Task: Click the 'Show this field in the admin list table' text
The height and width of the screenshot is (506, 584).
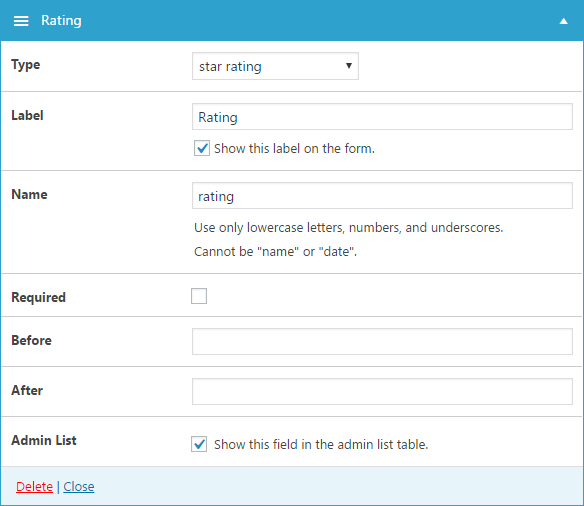Action: (321, 445)
